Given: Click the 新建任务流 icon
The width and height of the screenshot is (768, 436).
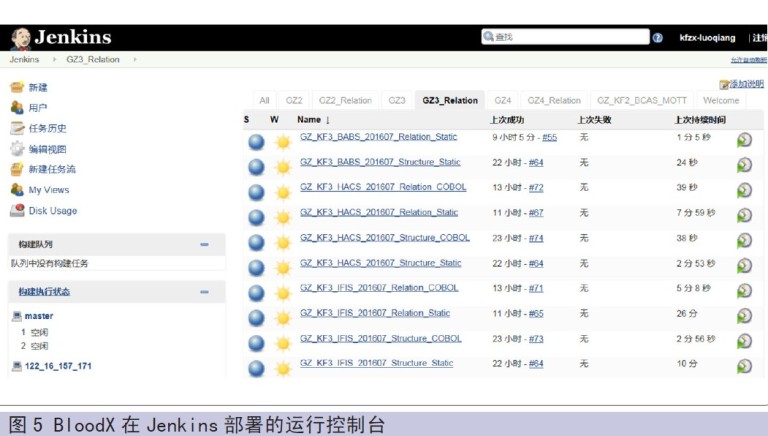Looking at the screenshot, I should 17,170.
